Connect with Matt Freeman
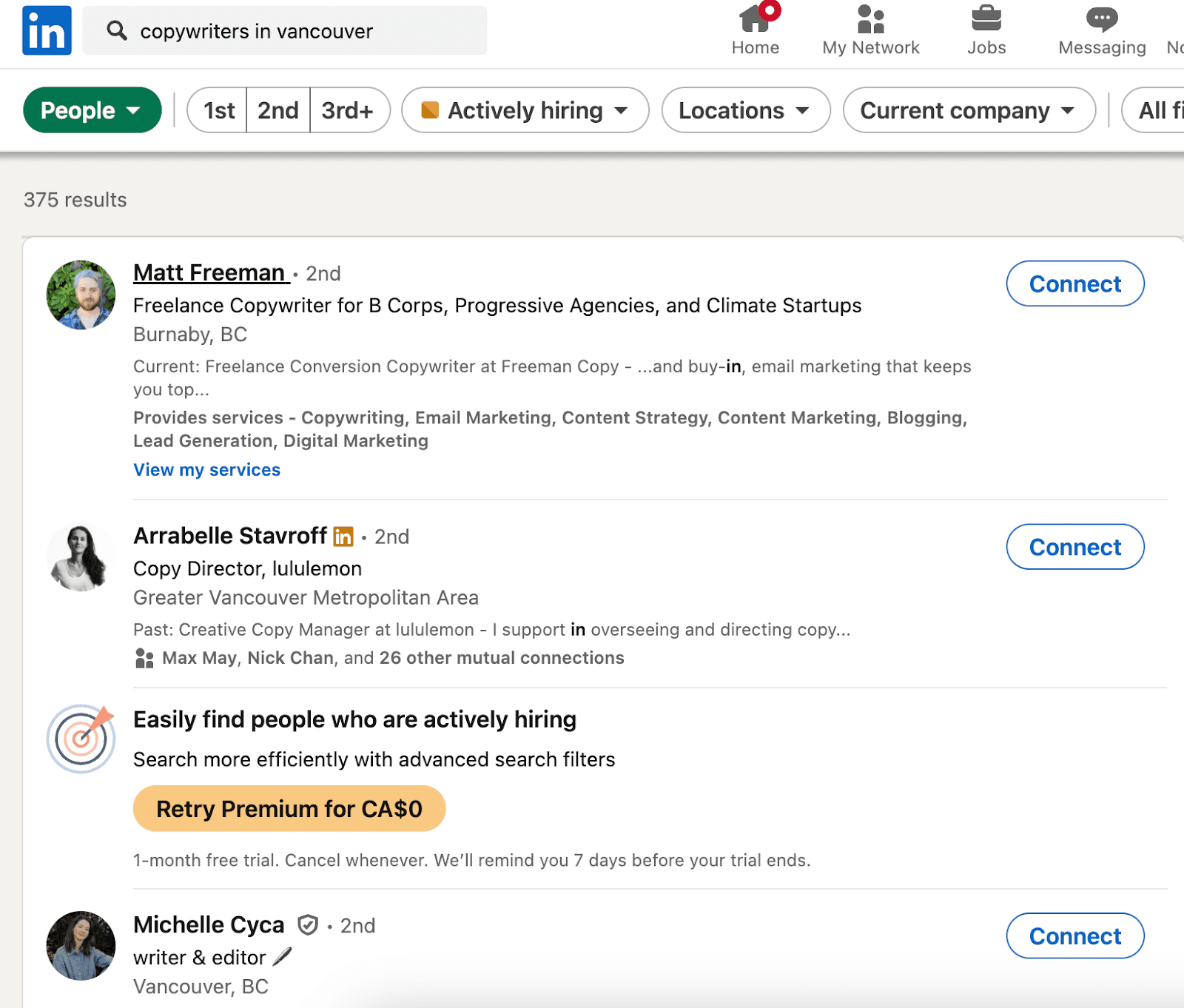 coord(1074,283)
